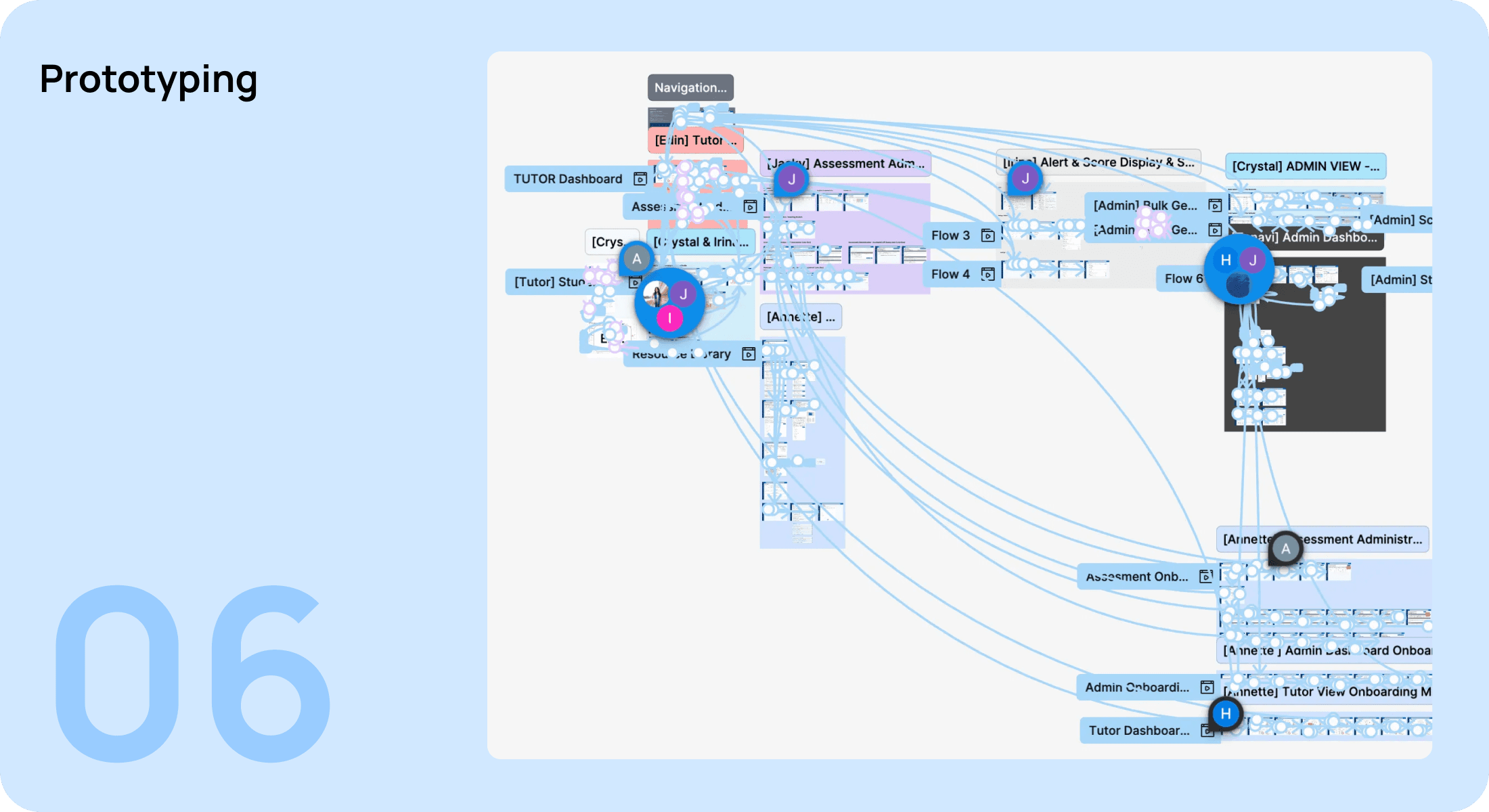The width and height of the screenshot is (1489, 812).
Task: Click the pink I collaborator avatar
Action: (670, 318)
